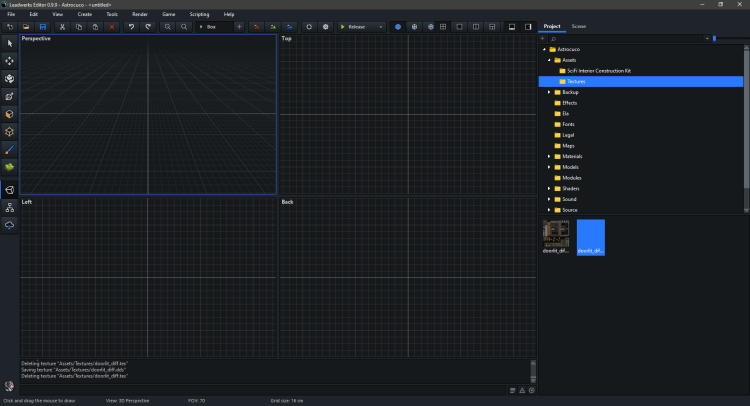Select the arrow selection tool
The width and height of the screenshot is (750, 406).
(x=10, y=43)
